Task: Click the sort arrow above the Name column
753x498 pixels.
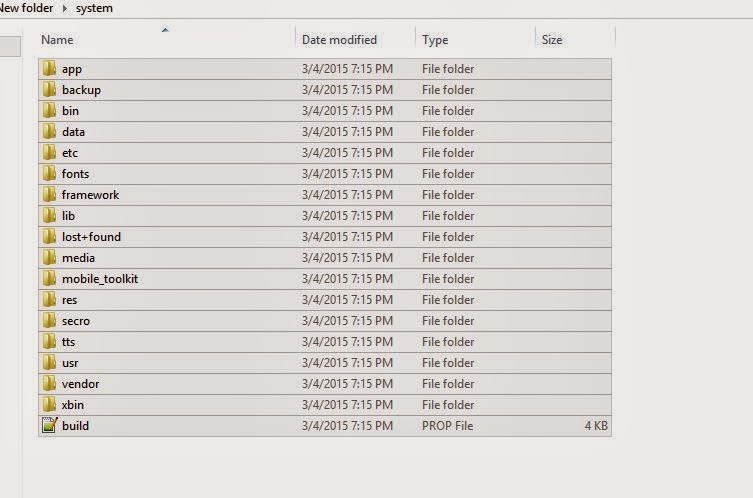Action: pyautogui.click(x=165, y=30)
